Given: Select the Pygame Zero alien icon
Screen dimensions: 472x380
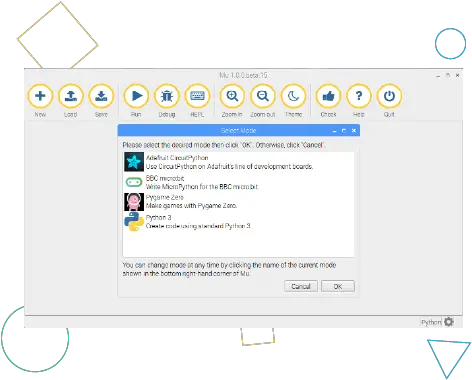Looking at the screenshot, I should [134, 202].
